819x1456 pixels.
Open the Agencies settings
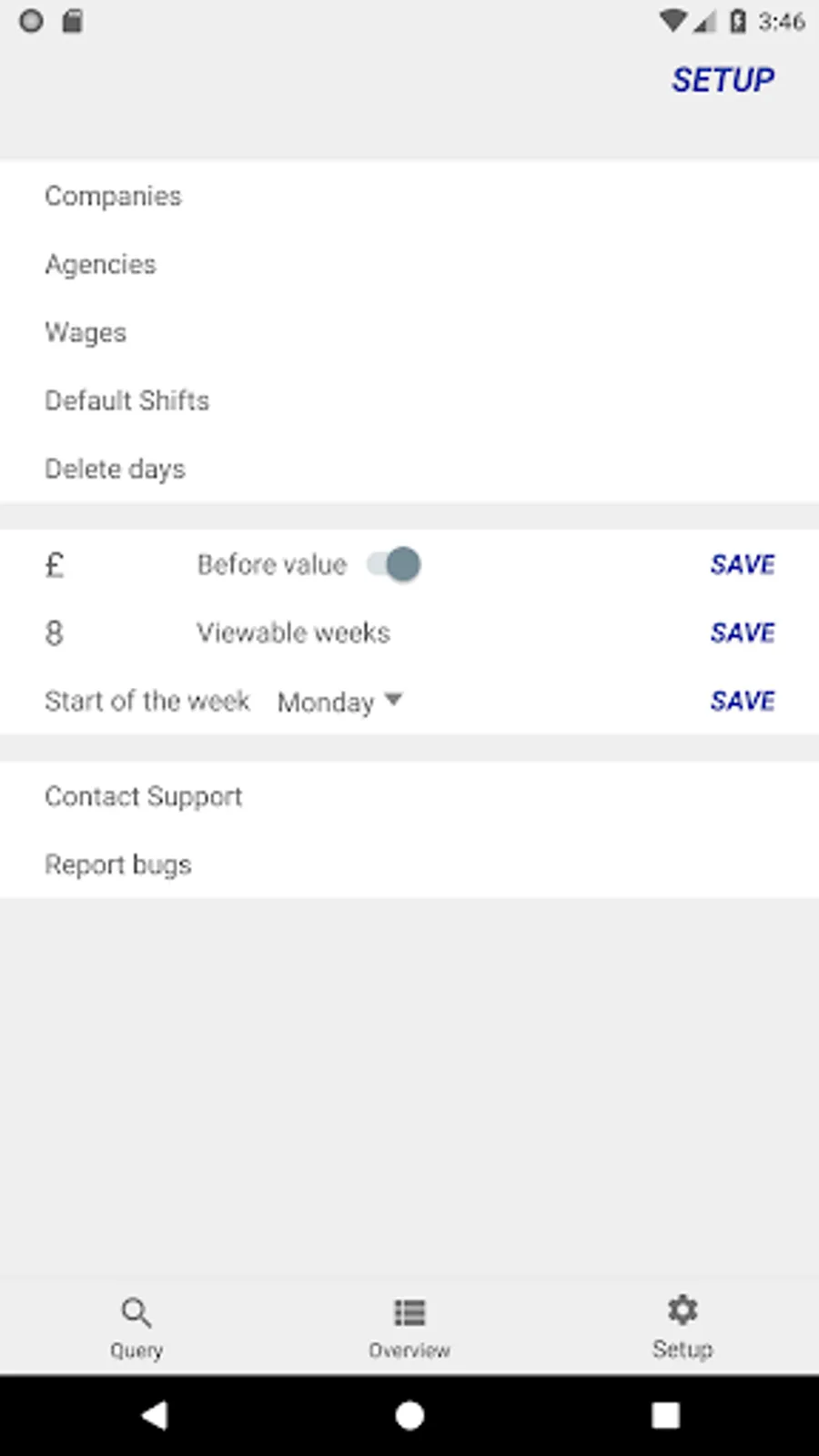101,264
